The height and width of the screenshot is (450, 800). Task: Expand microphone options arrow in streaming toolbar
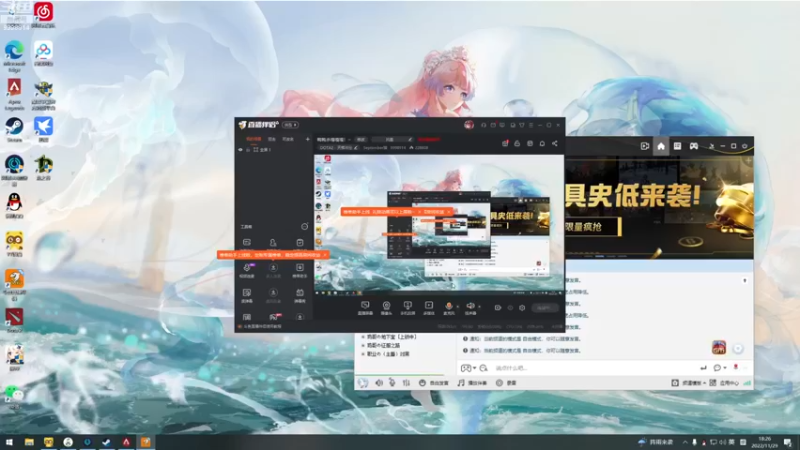[457, 307]
